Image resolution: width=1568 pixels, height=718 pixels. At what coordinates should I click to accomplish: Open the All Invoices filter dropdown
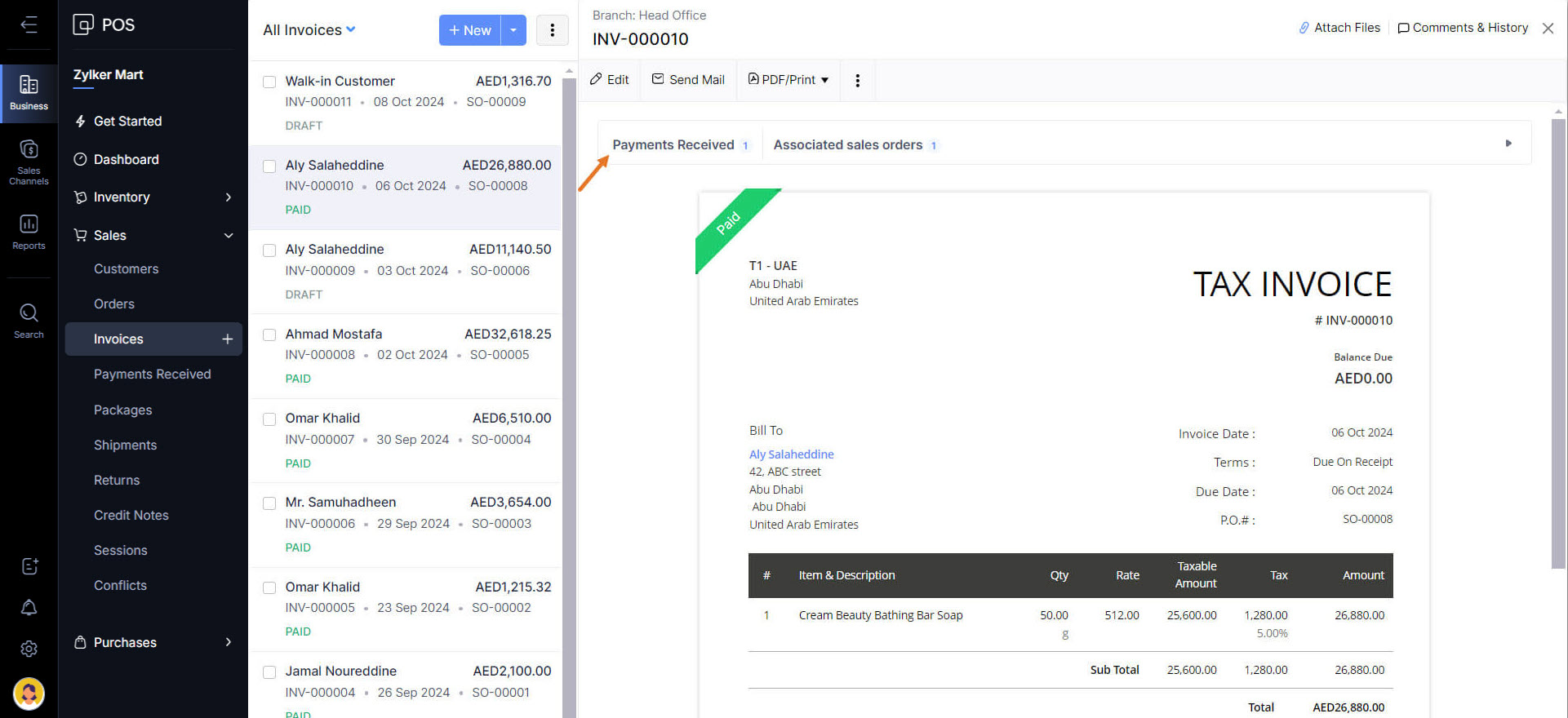click(309, 30)
